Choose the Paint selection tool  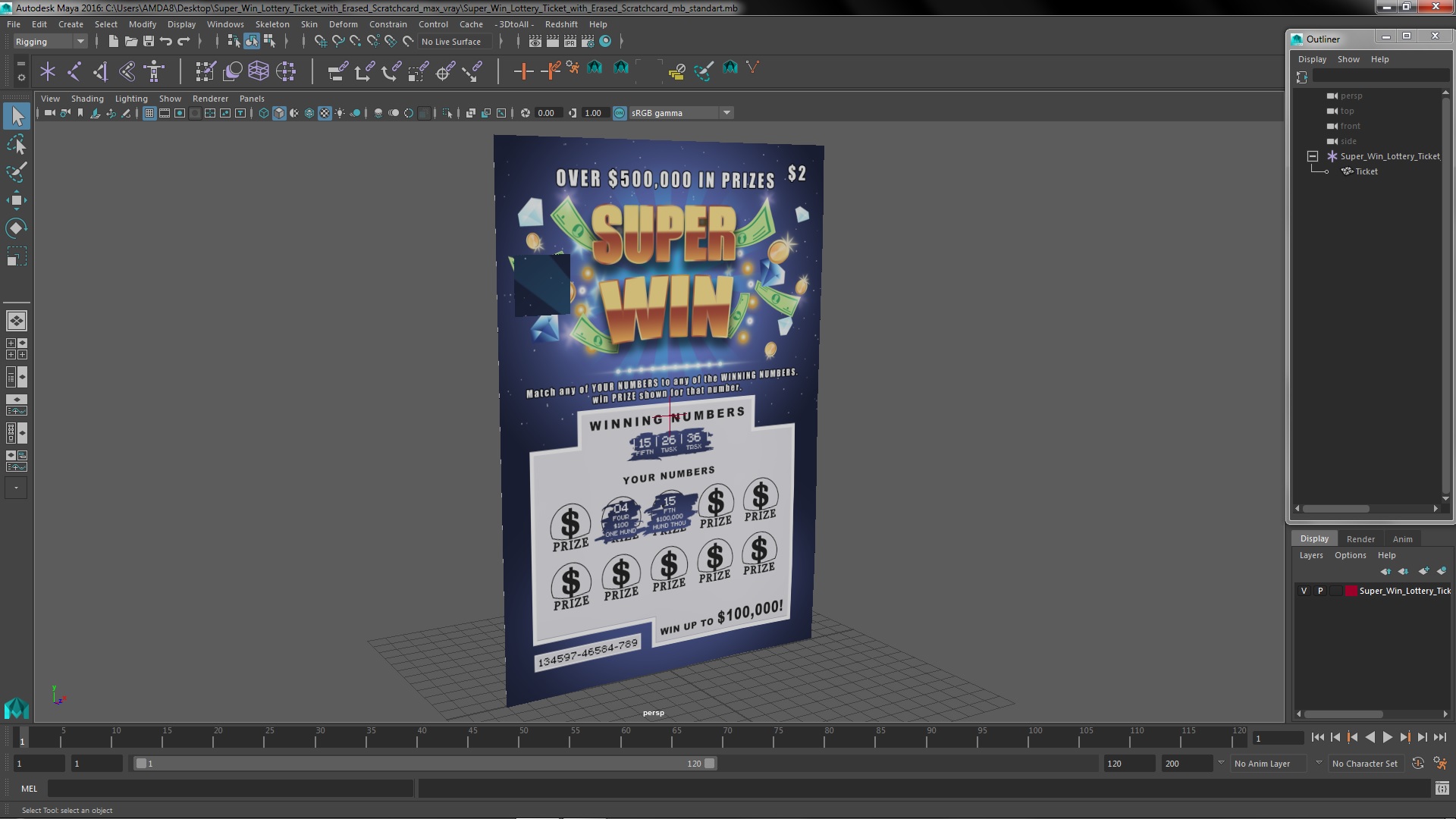17,172
